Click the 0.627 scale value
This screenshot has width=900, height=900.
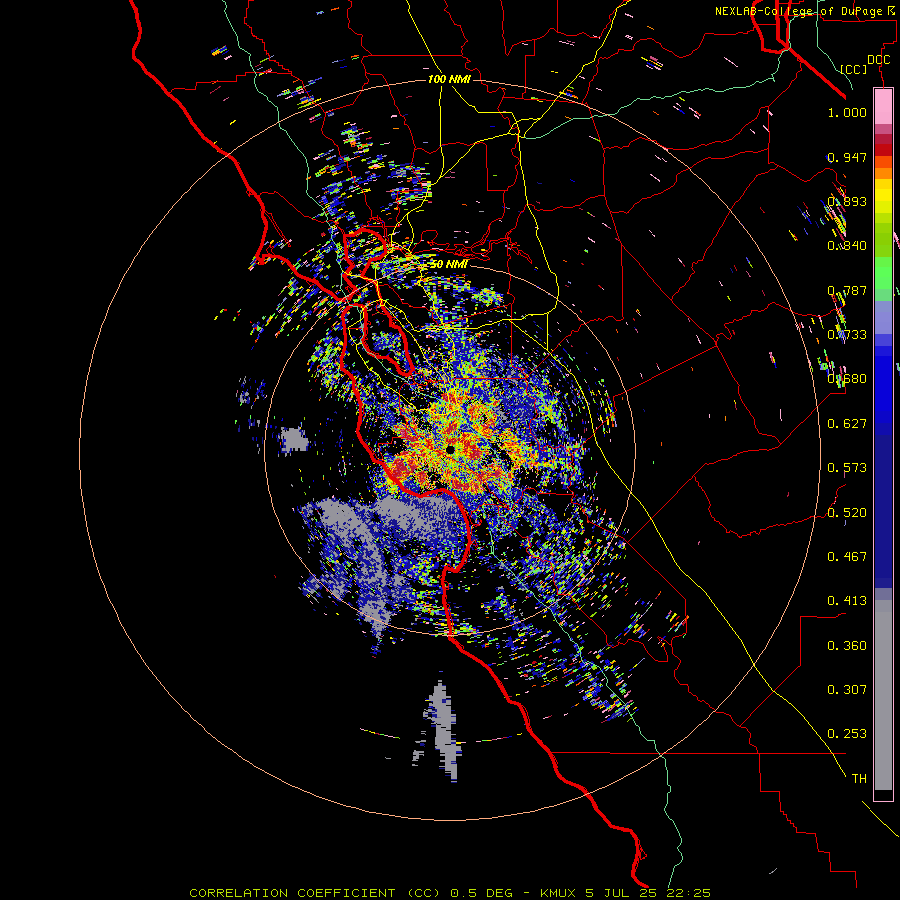847,424
